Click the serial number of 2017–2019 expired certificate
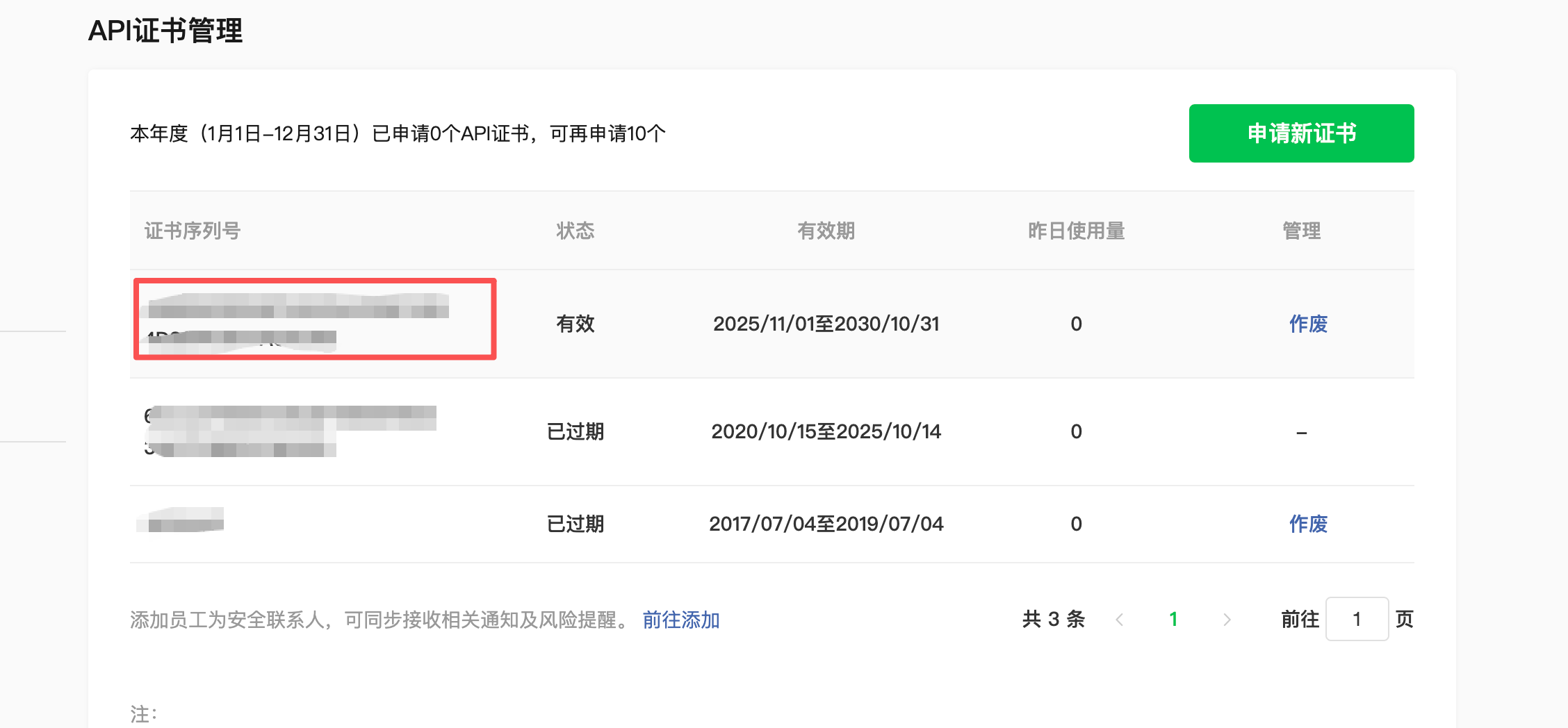Screen dimensions: 1568x728 [x=182, y=521]
